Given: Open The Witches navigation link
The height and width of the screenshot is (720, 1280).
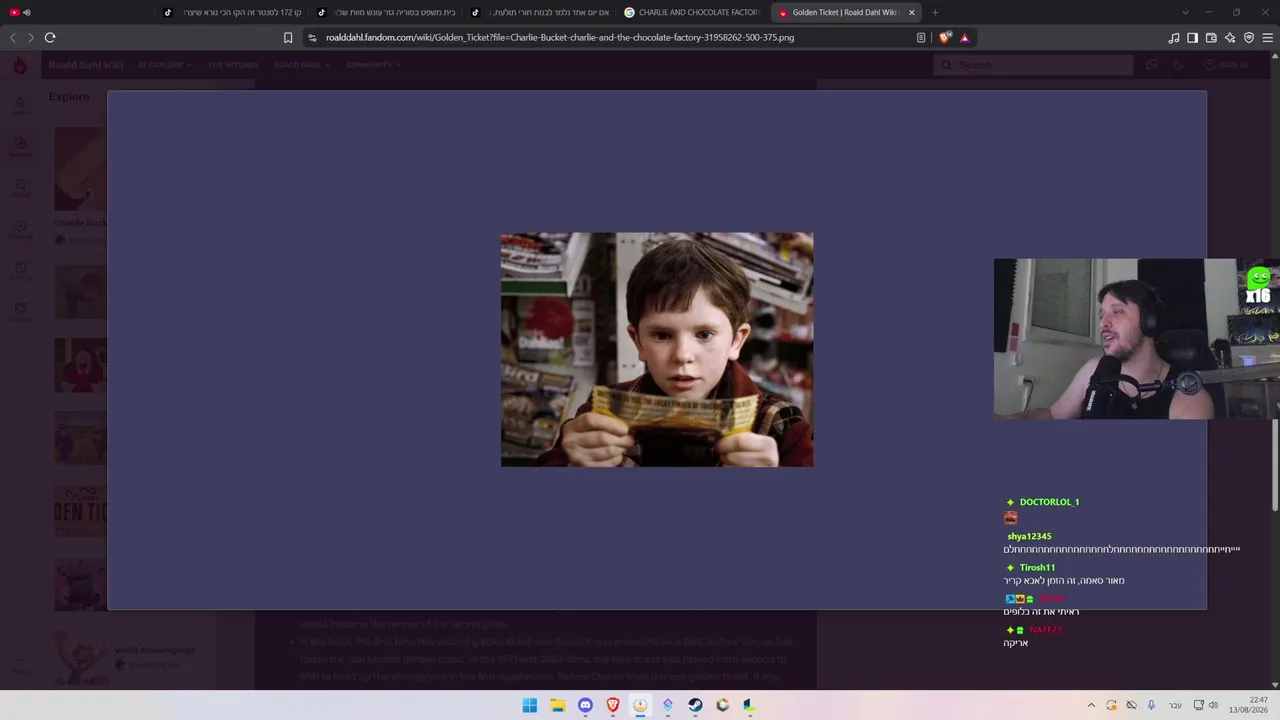Looking at the screenshot, I should (233, 65).
